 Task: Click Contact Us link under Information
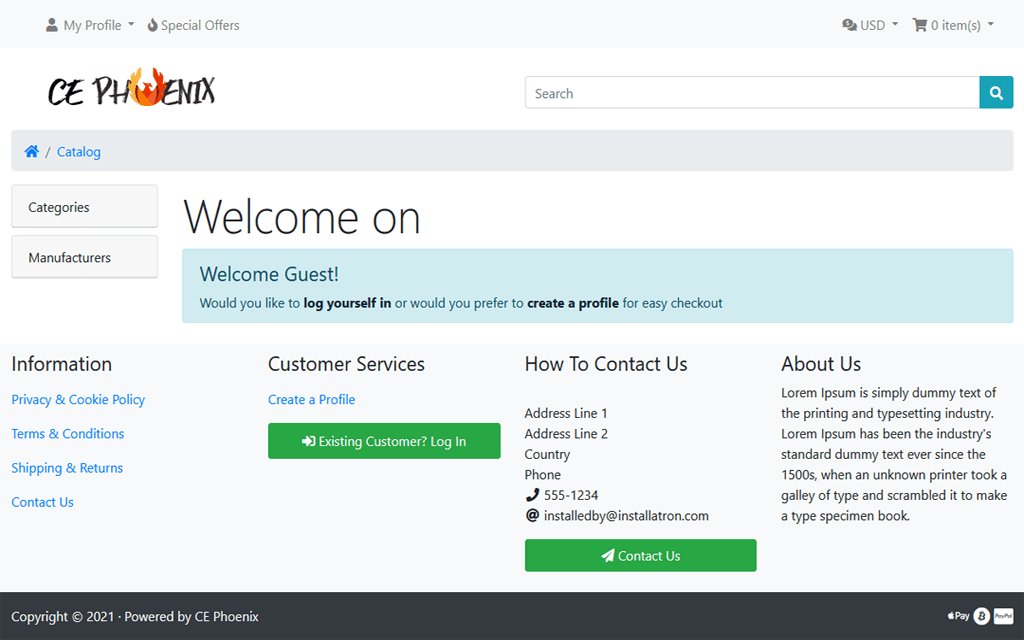42,502
